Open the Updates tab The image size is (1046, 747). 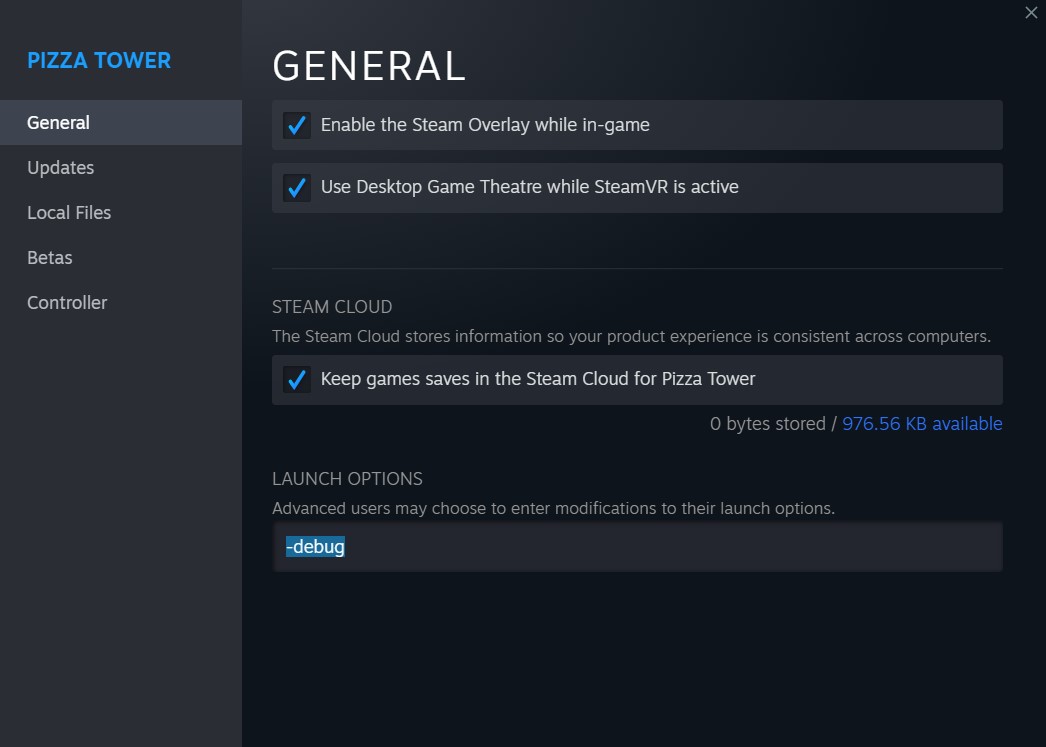[x=60, y=168]
